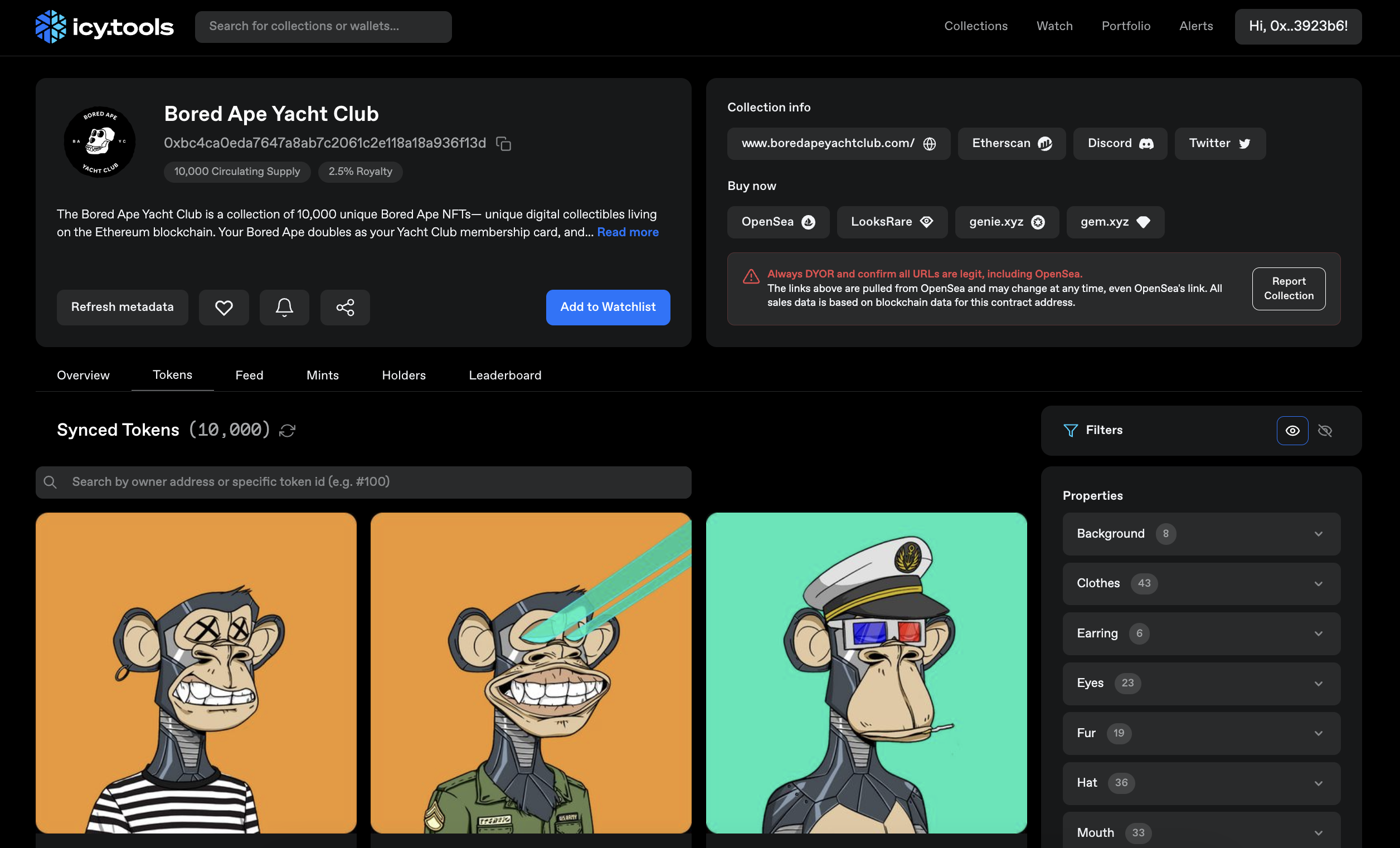Click the 2.5% Royalty badge
The height and width of the screenshot is (848, 1400).
(360, 172)
